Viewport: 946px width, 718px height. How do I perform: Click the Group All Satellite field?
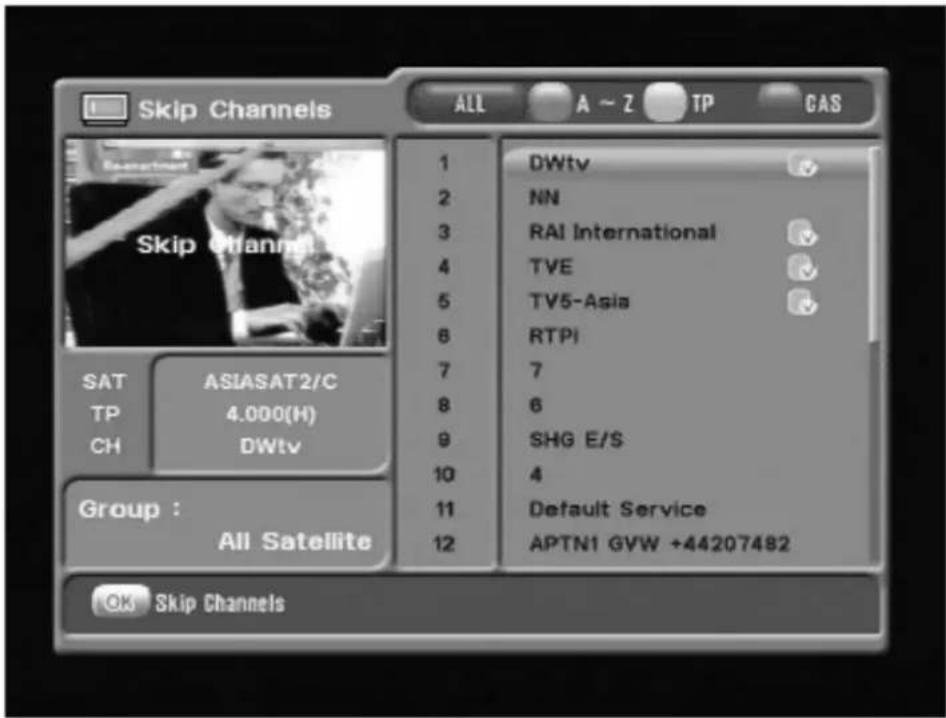[x=225, y=525]
